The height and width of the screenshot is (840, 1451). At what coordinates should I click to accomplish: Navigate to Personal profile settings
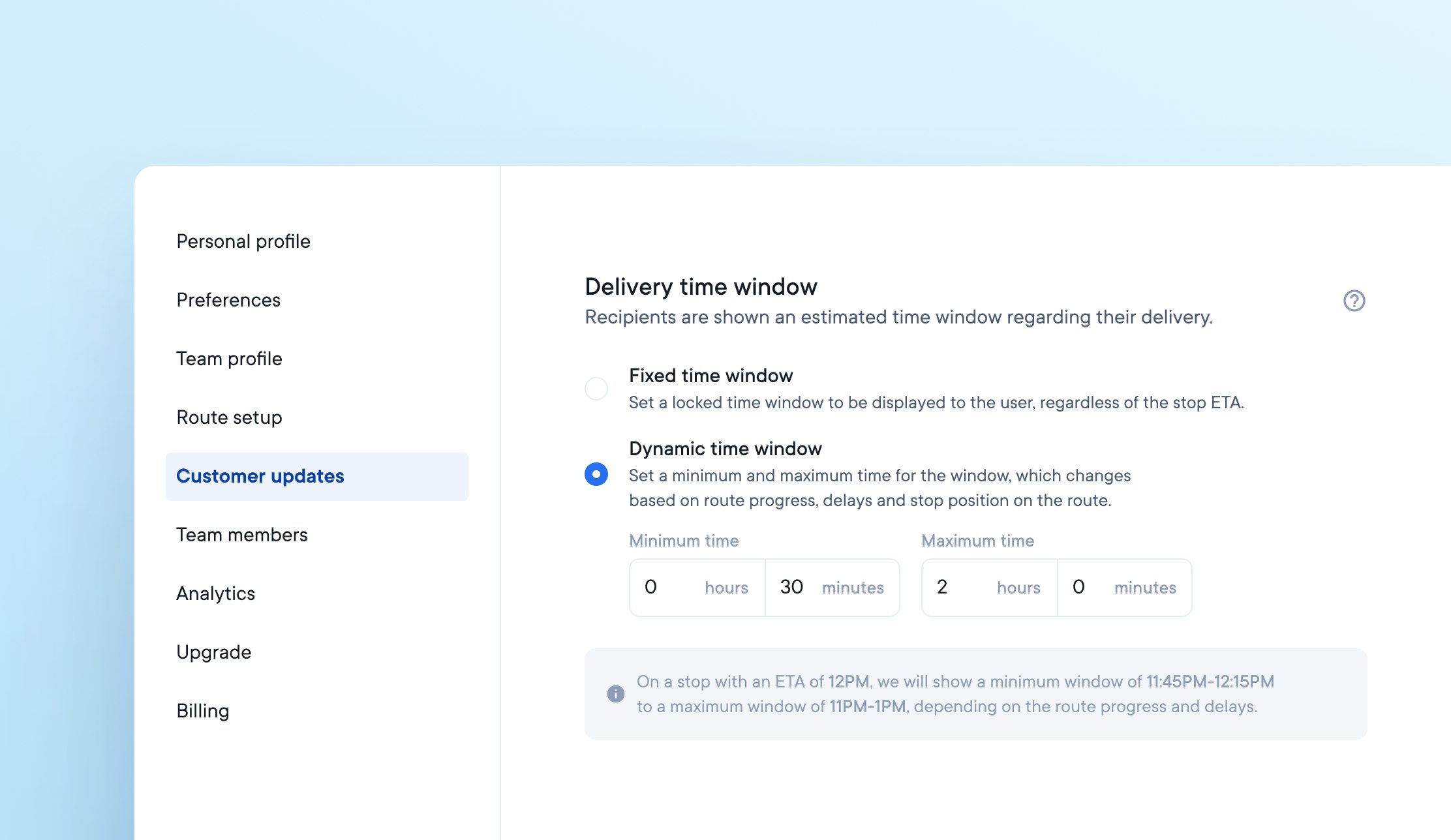click(x=243, y=240)
